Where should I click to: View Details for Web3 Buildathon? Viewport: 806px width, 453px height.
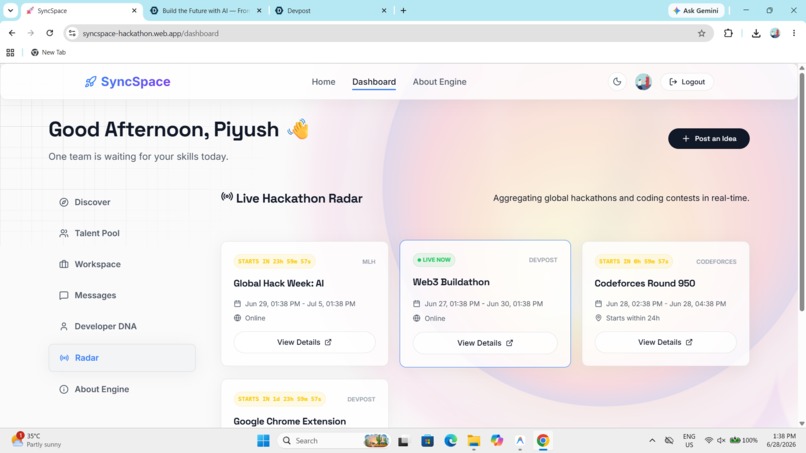coord(485,343)
